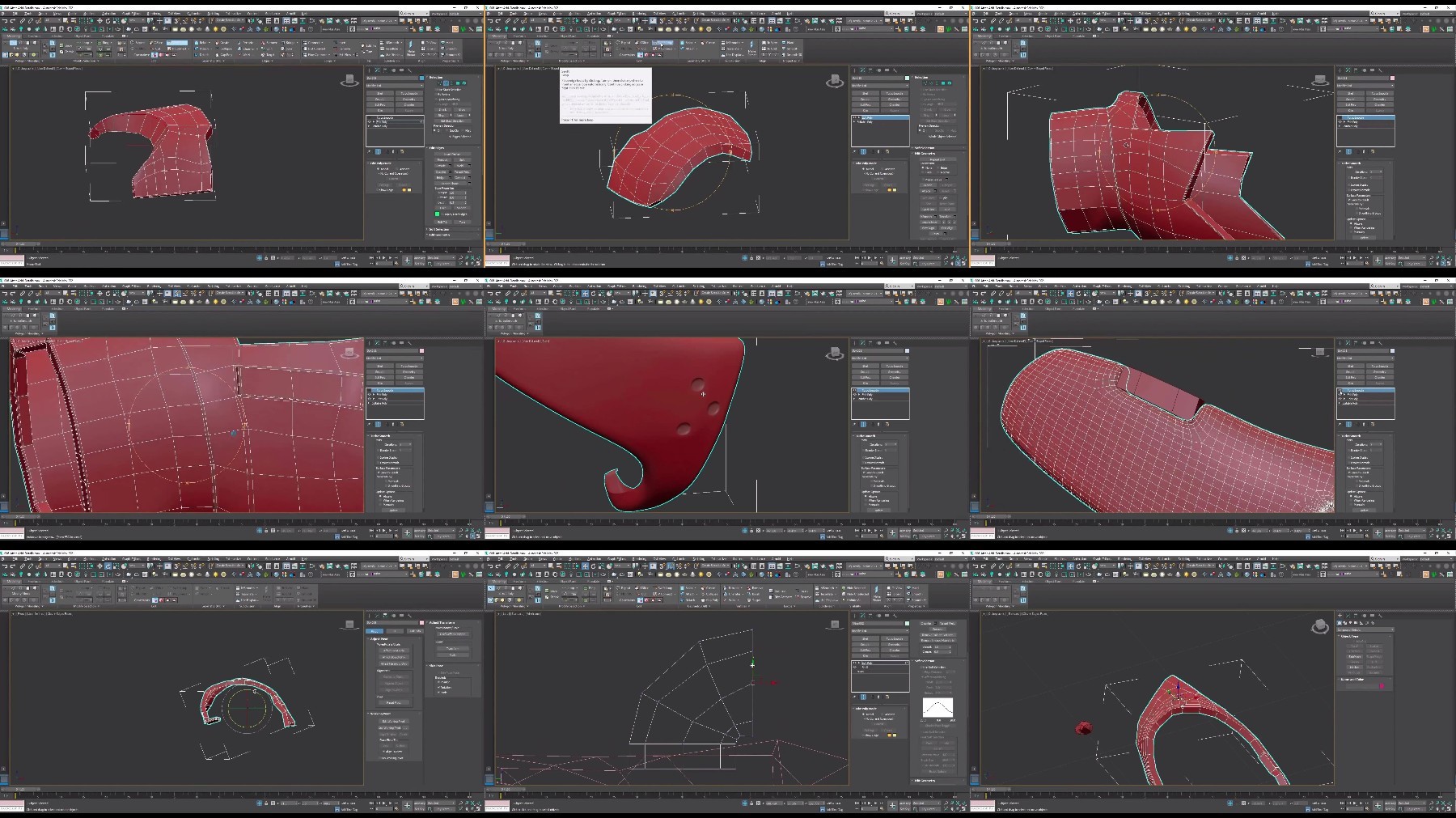
Task: Switch to Object Paint ribbon tab in the wireframe-only screenshot
Action: [x=568, y=581]
